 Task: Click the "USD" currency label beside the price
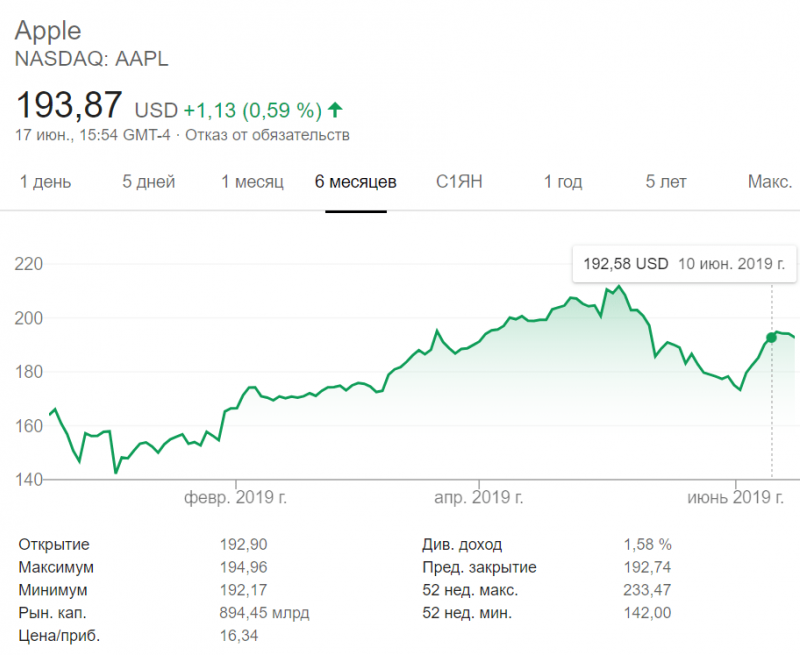(156, 110)
